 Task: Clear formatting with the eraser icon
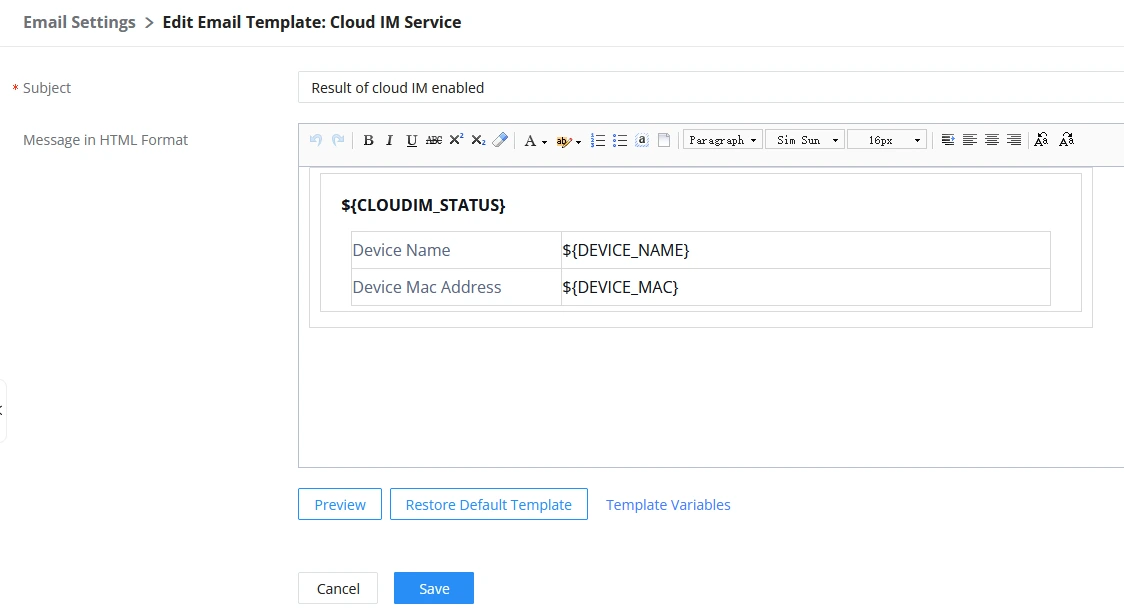click(x=500, y=140)
